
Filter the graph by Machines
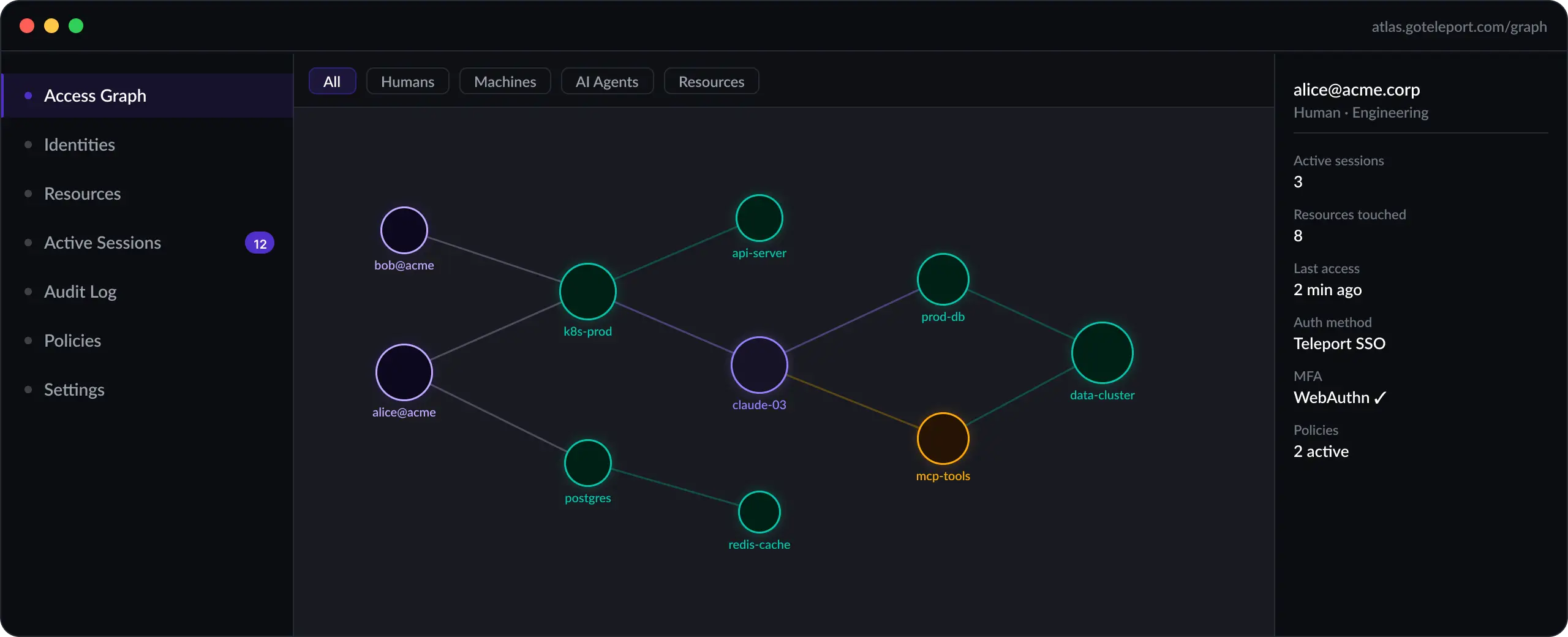point(505,81)
